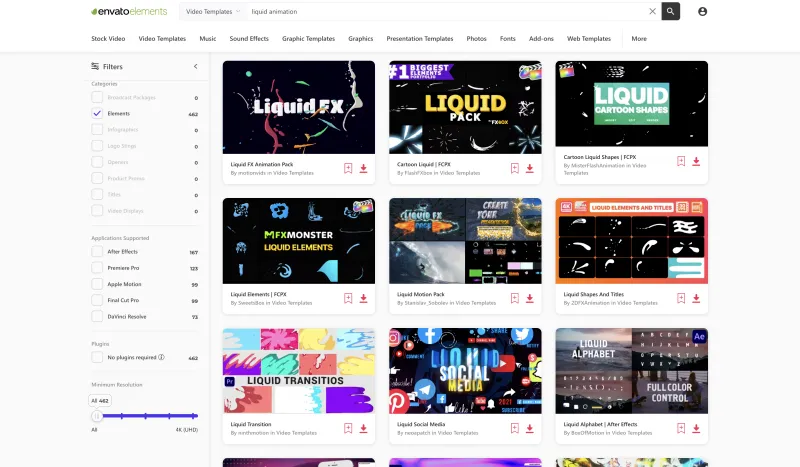
Task: Download Cartoon Liquid Shapes | FCPX
Action: point(696,161)
